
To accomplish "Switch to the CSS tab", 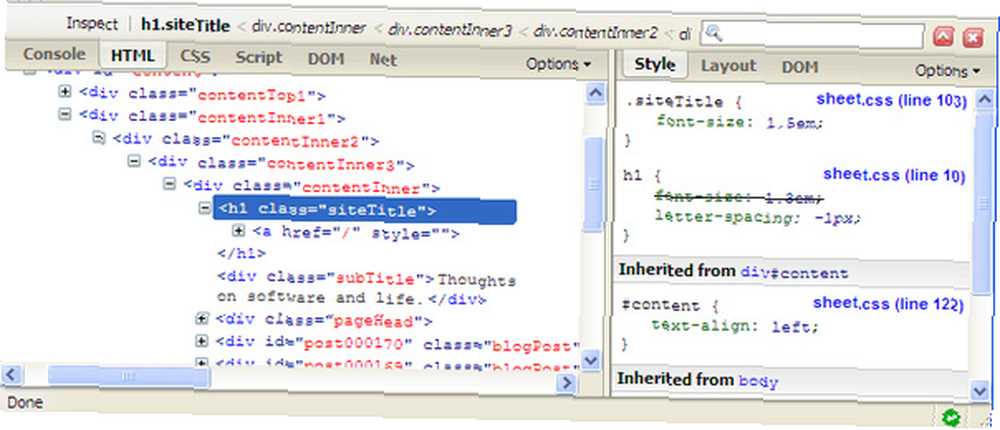I will pyautogui.click(x=195, y=57).
